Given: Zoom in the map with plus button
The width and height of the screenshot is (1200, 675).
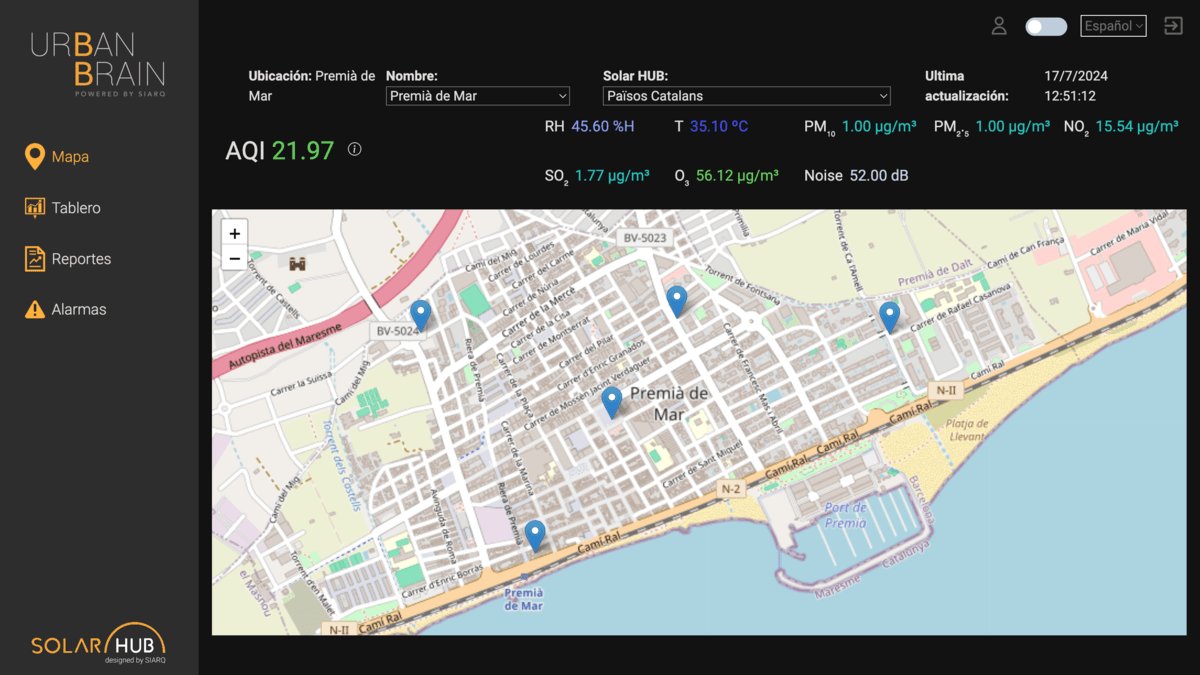Looking at the screenshot, I should pyautogui.click(x=234, y=233).
